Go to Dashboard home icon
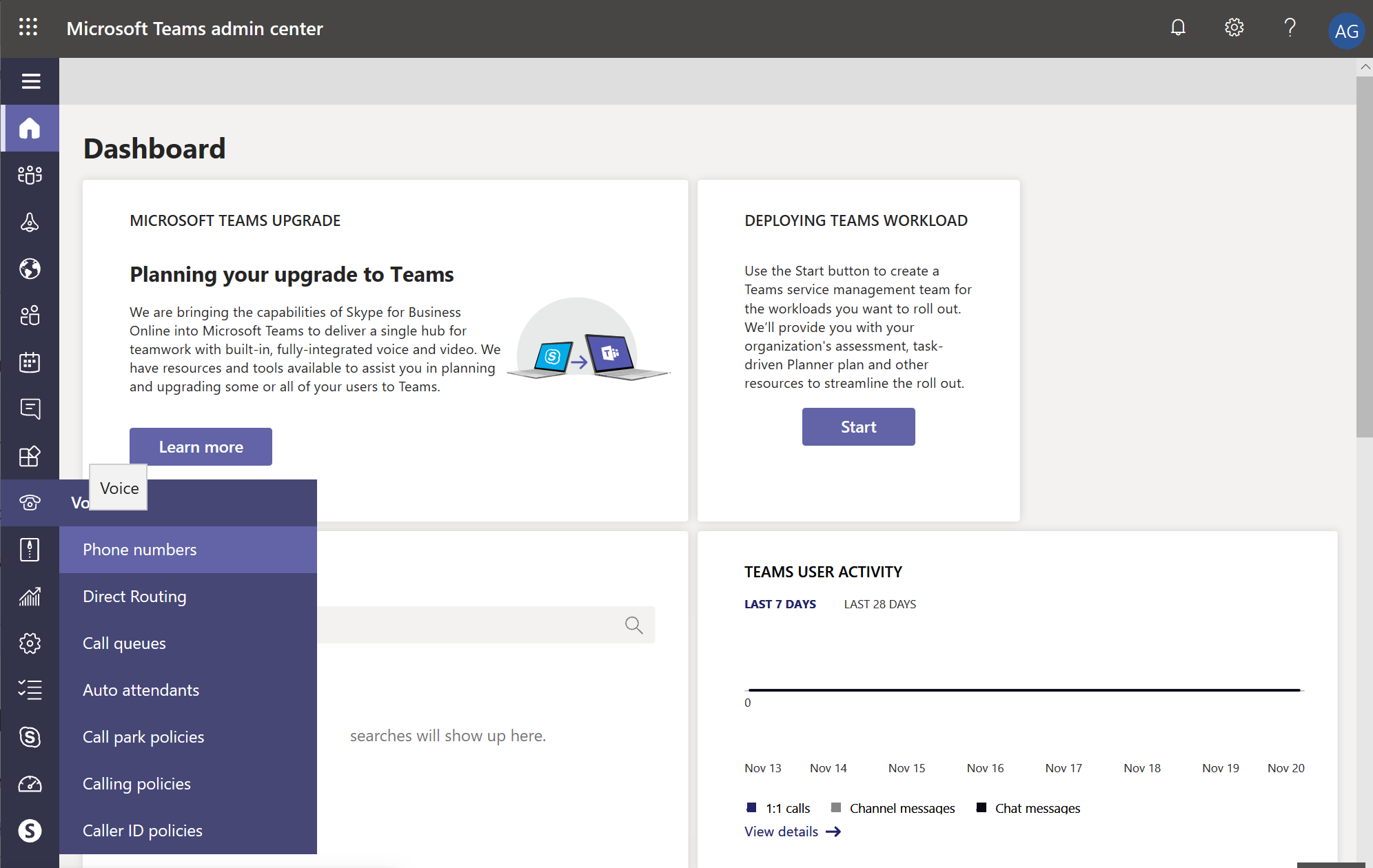Image resolution: width=1373 pixels, height=868 pixels. [x=30, y=128]
